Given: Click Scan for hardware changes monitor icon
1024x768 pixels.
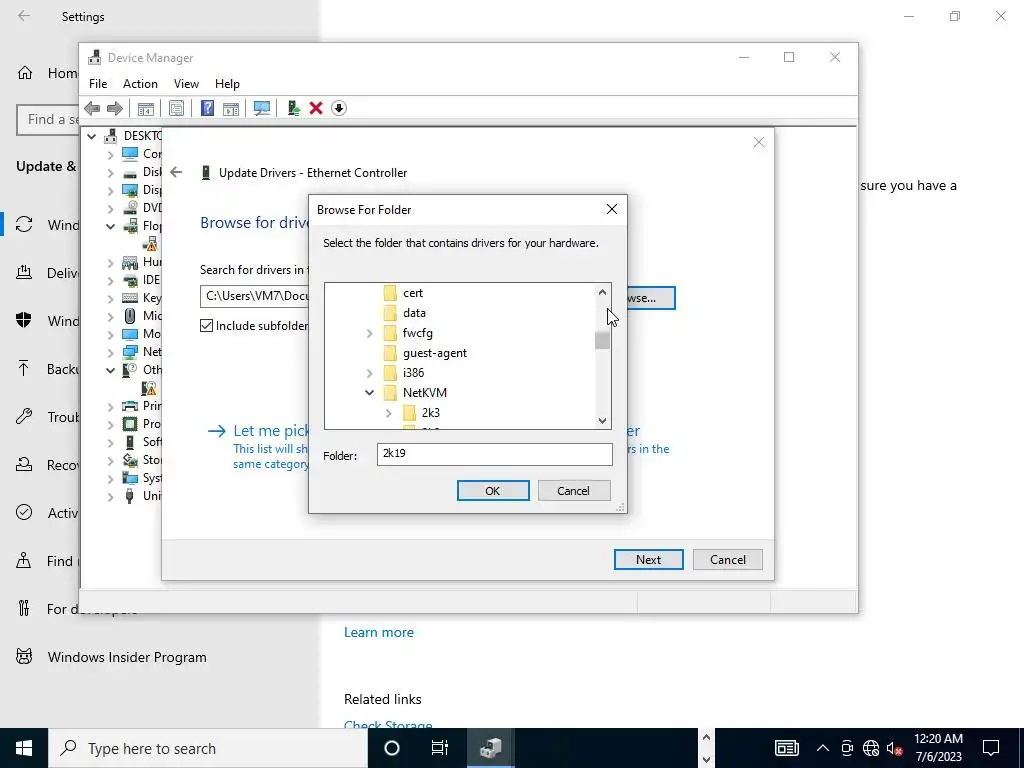Looking at the screenshot, I should click(262, 108).
